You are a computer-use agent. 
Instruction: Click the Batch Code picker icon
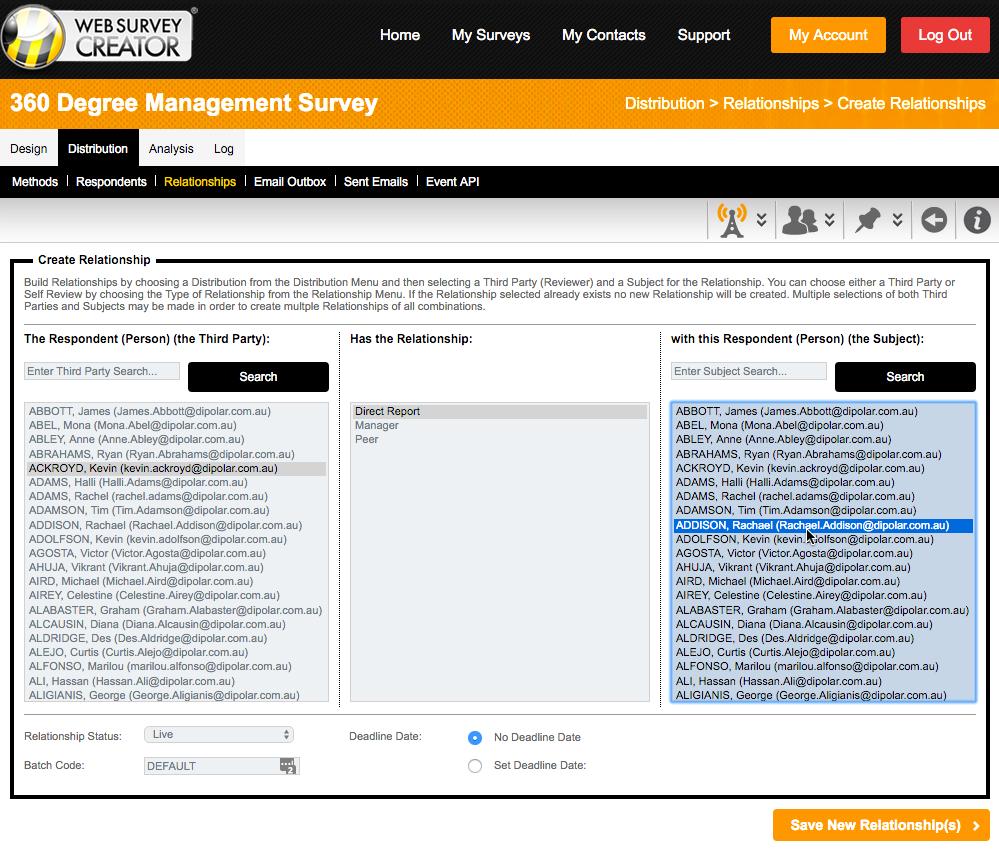[x=288, y=766]
